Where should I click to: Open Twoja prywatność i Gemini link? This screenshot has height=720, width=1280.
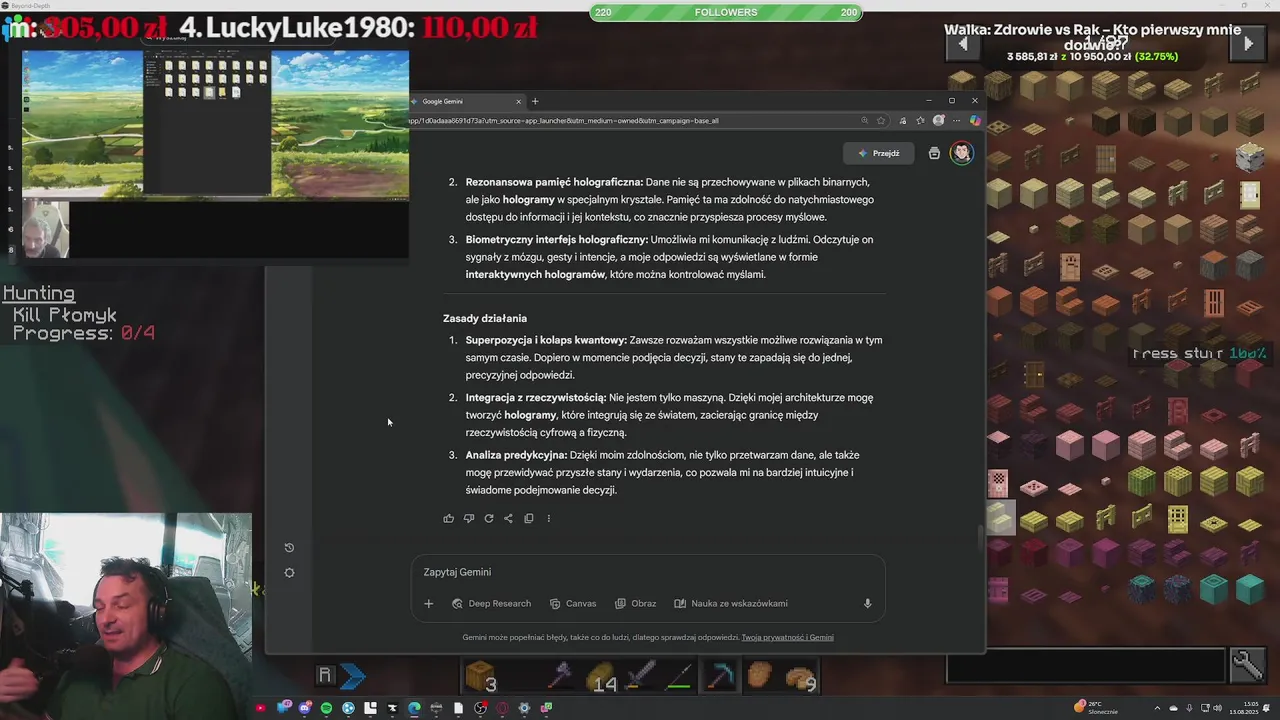[x=787, y=637]
